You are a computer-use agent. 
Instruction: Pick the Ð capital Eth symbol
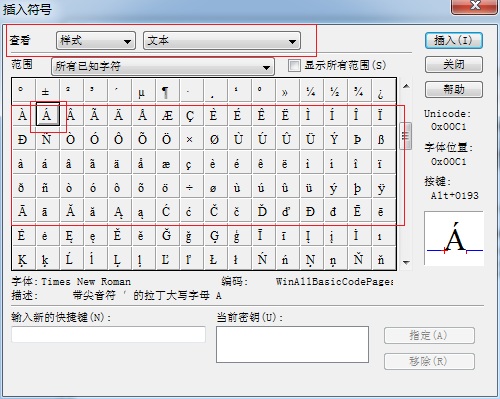pos(23,138)
